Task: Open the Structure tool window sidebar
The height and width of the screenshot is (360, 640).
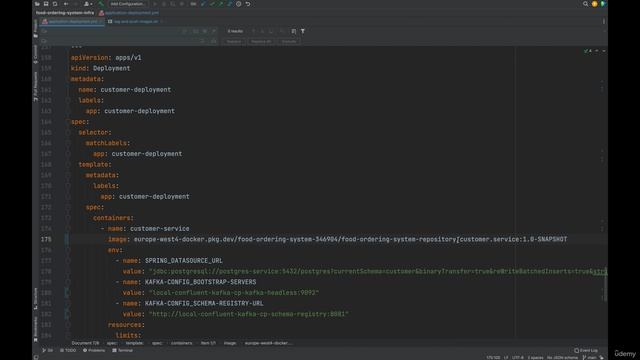Action: click(x=36, y=298)
